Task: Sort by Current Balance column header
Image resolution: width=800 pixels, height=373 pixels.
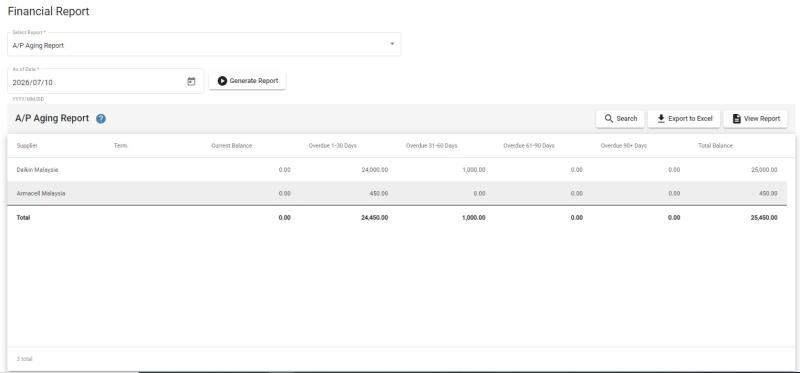Action: click(x=232, y=145)
